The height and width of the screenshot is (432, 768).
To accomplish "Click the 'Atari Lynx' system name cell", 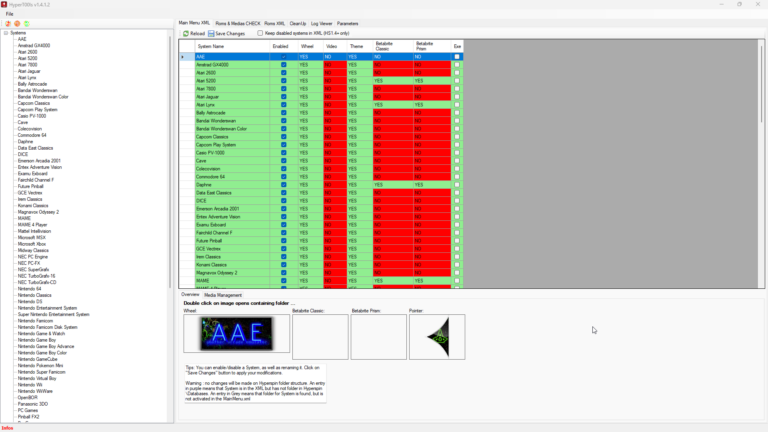I will click(232, 105).
